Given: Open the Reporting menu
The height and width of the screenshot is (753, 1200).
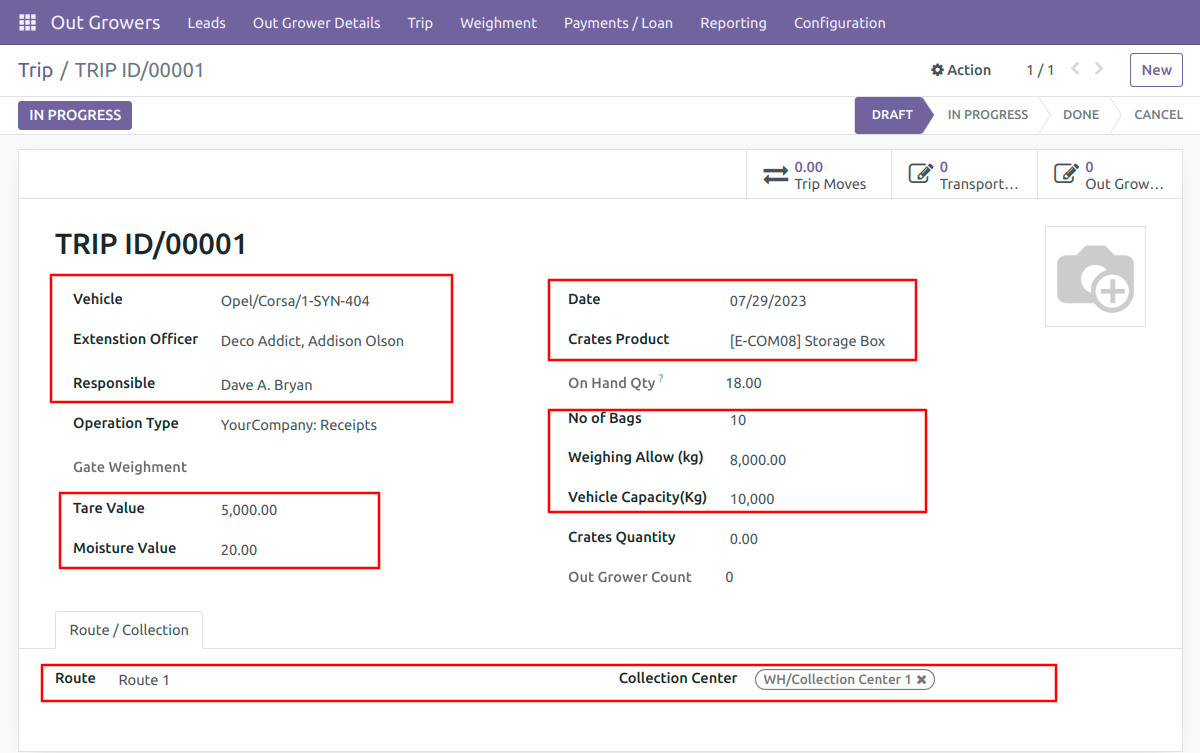Looking at the screenshot, I should click(x=733, y=22).
